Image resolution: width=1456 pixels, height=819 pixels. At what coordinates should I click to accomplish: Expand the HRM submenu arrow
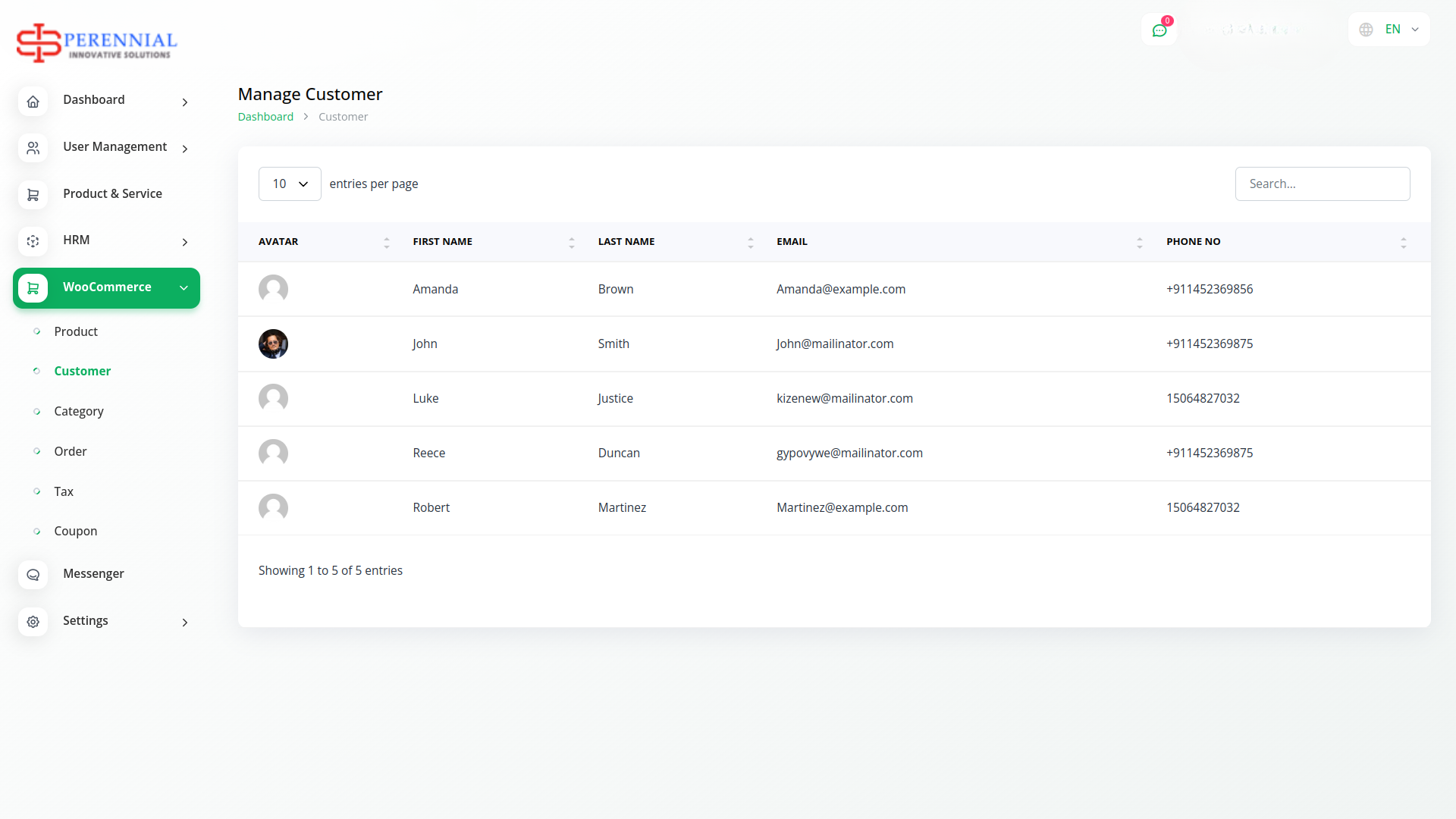point(184,242)
